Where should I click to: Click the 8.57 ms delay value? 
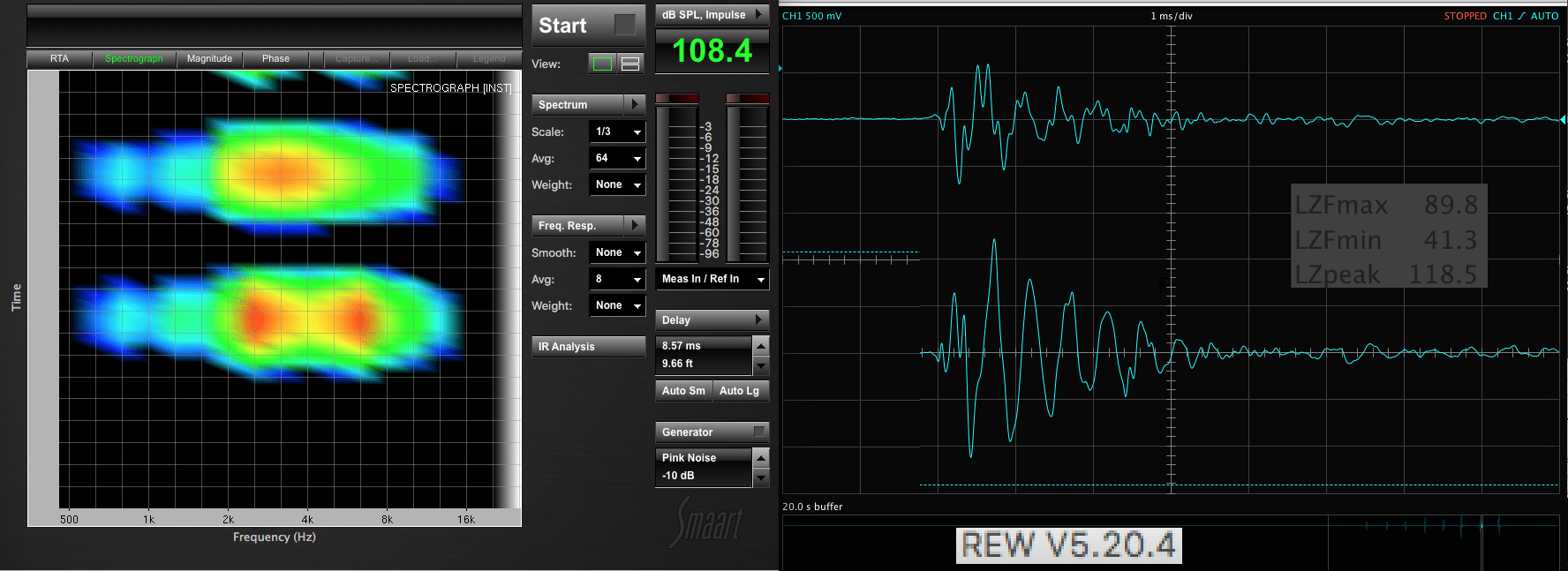(x=682, y=346)
